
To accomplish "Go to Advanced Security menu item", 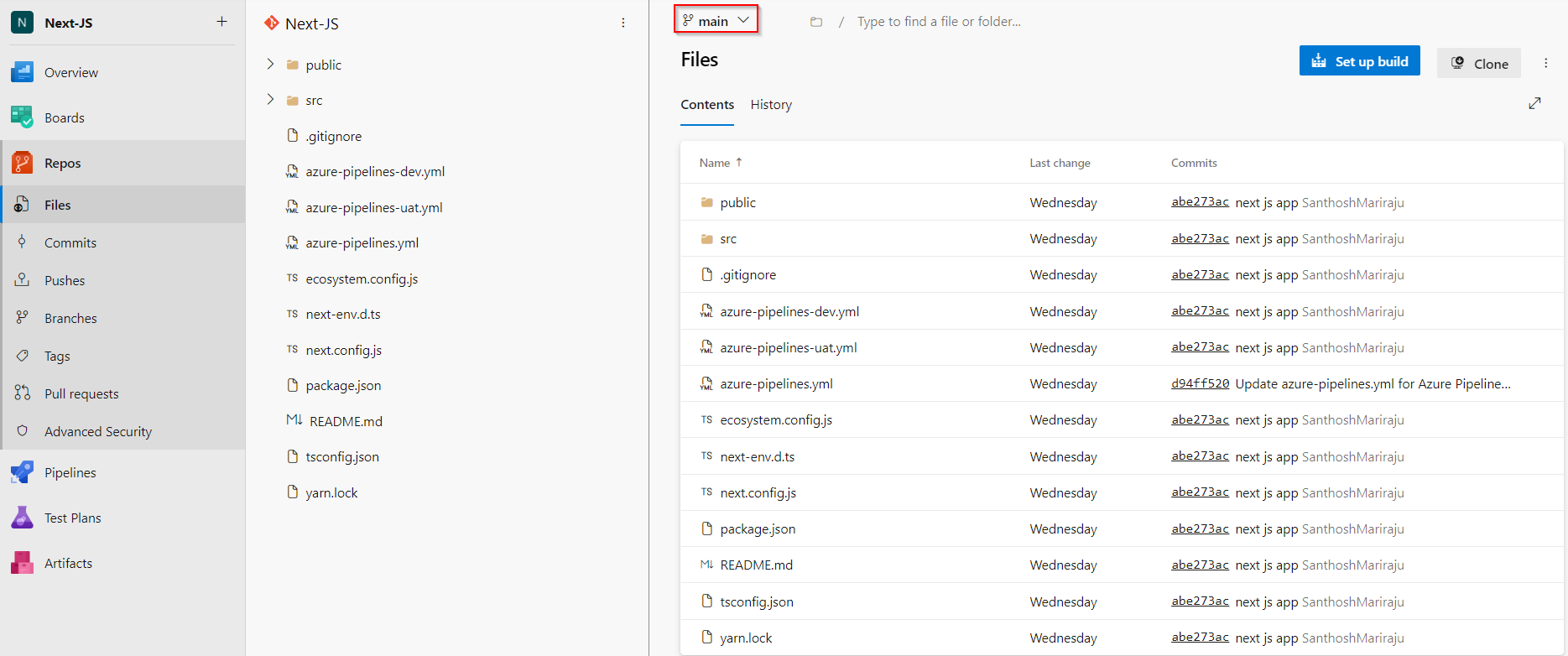I will coord(98,431).
